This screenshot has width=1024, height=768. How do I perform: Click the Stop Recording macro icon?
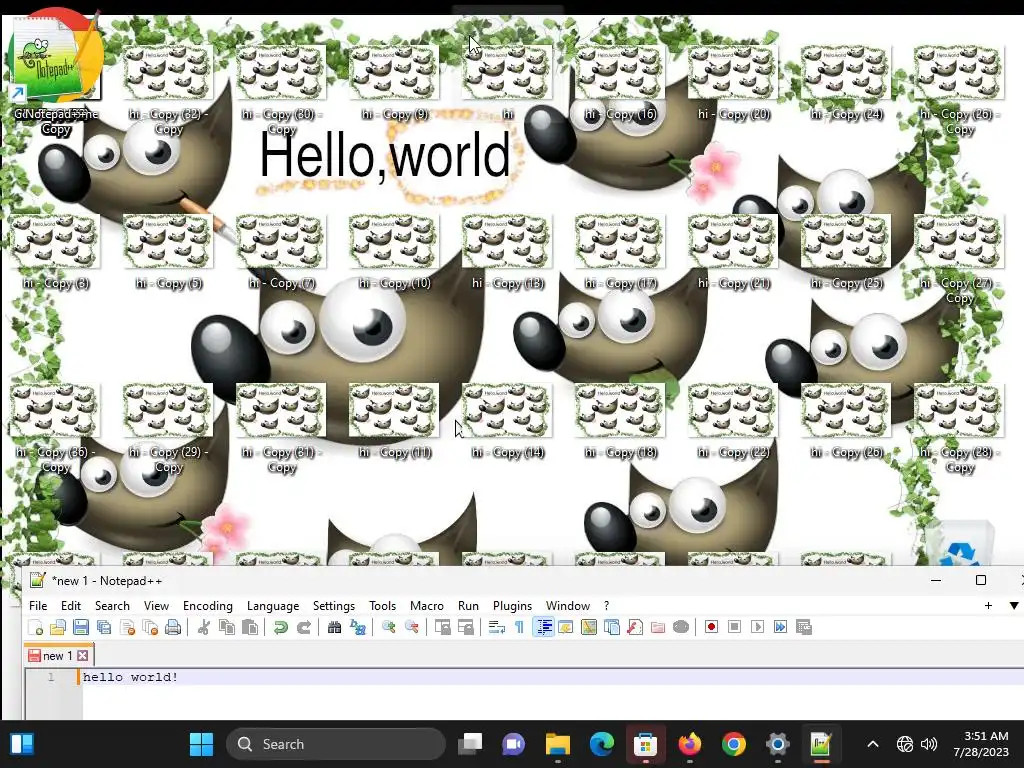[734, 627]
